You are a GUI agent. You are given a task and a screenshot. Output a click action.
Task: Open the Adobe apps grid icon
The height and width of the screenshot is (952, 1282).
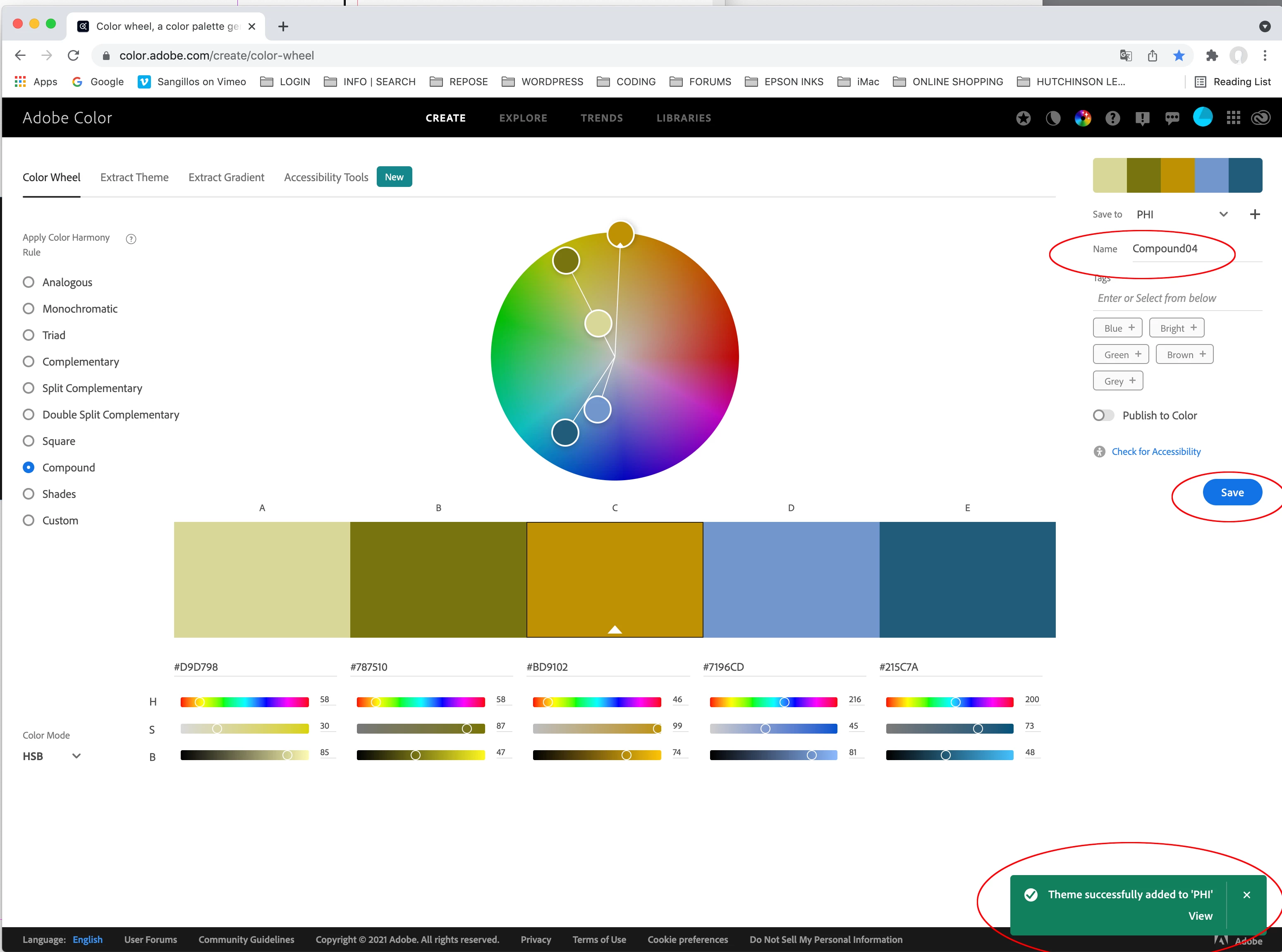pyautogui.click(x=1233, y=118)
